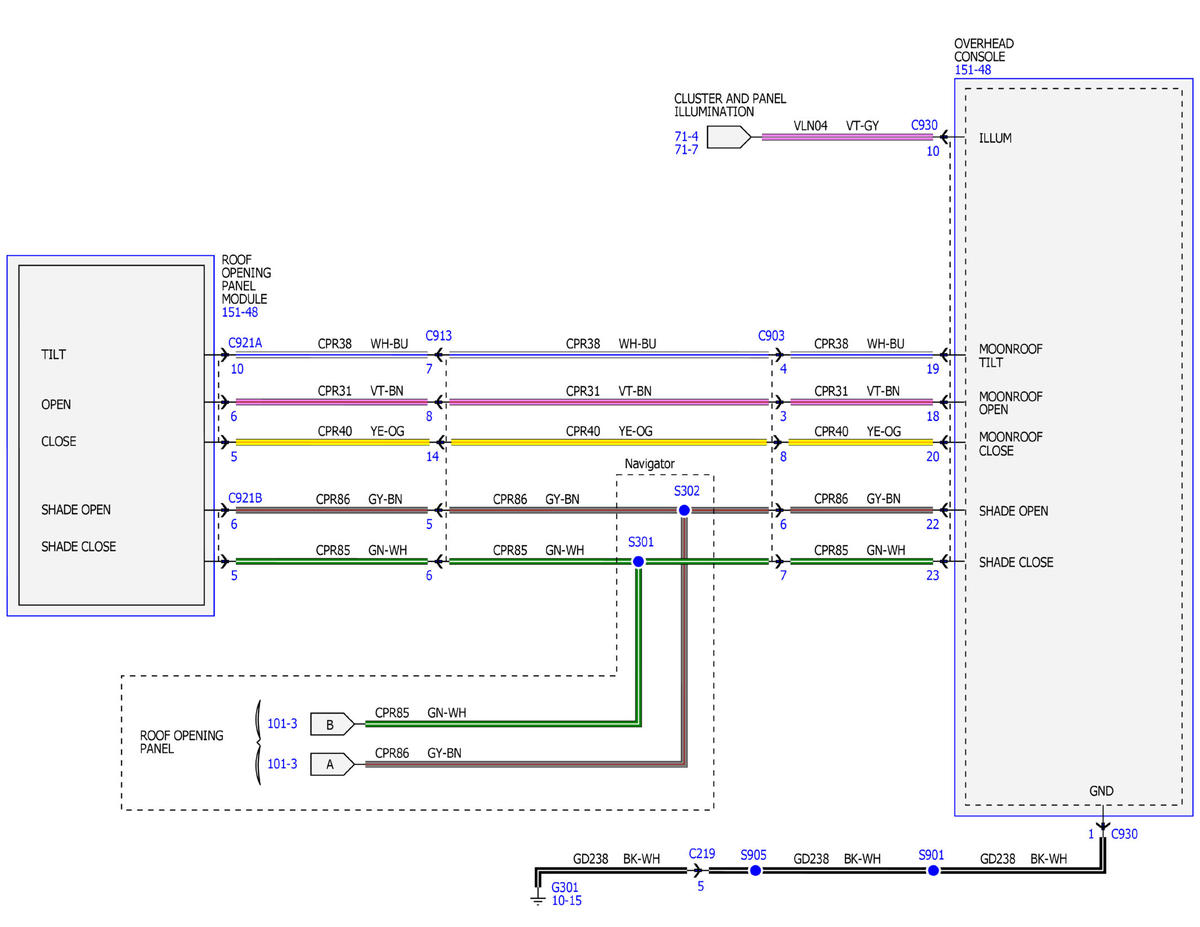Select the MOONROOF CLOSE pin label

pos(1011,444)
